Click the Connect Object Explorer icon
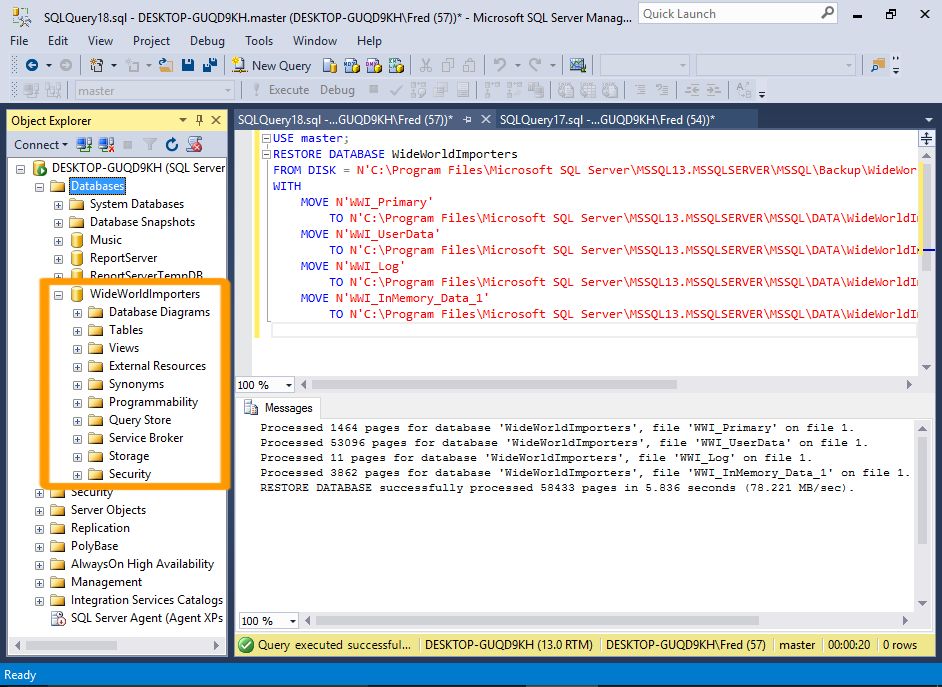This screenshot has height=687, width=942. (84, 144)
